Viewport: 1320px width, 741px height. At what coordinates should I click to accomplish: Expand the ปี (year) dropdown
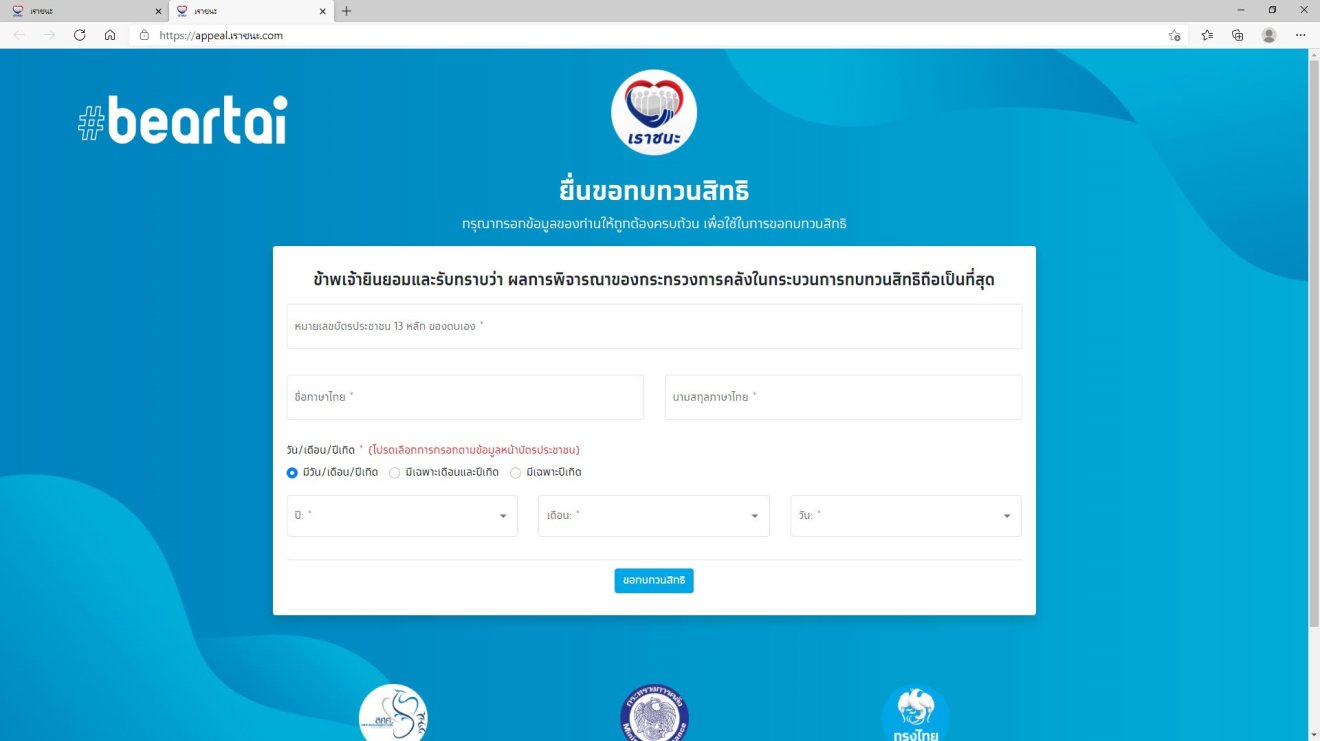402,516
